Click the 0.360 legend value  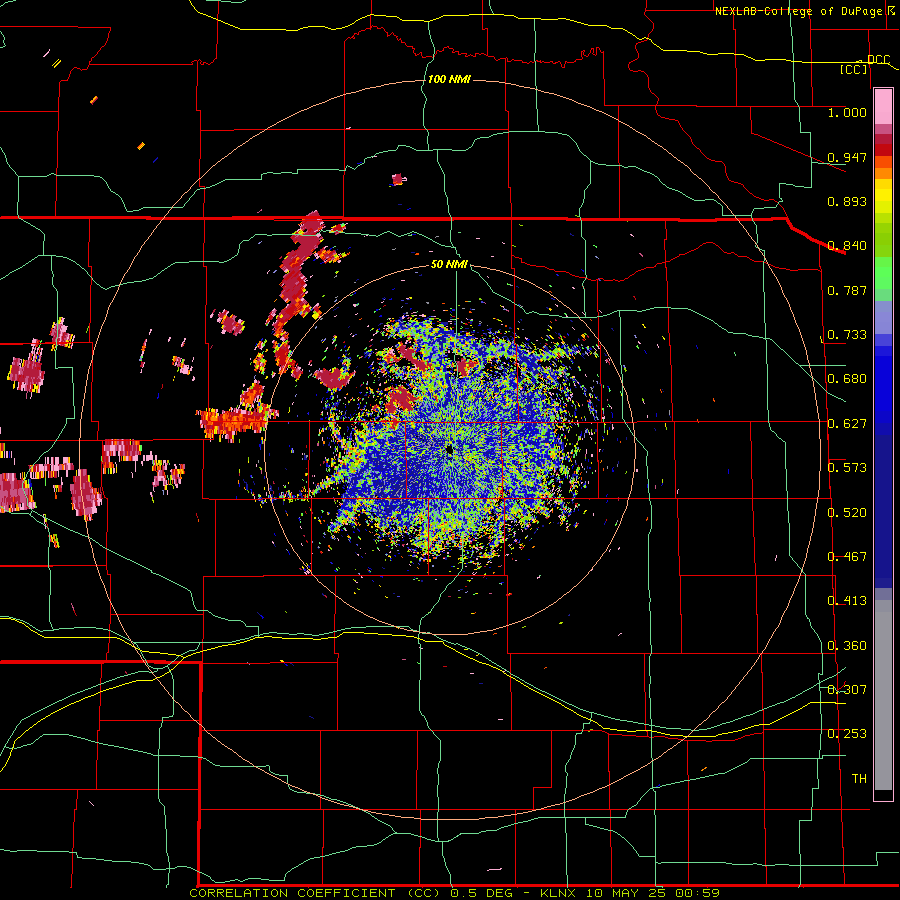tap(847, 646)
